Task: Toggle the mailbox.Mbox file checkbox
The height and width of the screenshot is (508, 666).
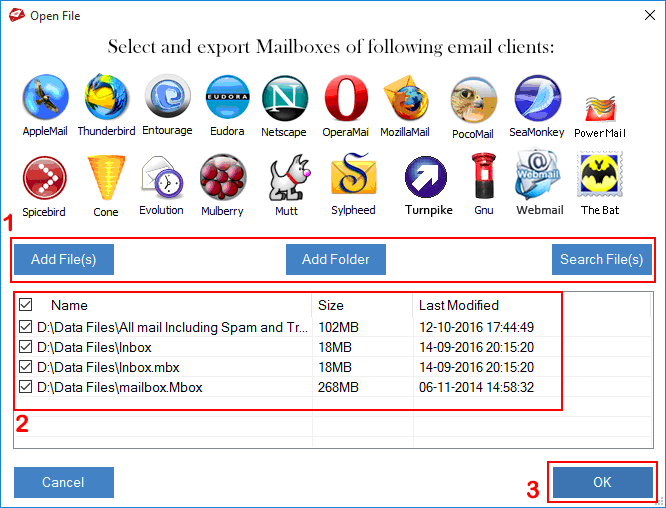Action: 25,387
